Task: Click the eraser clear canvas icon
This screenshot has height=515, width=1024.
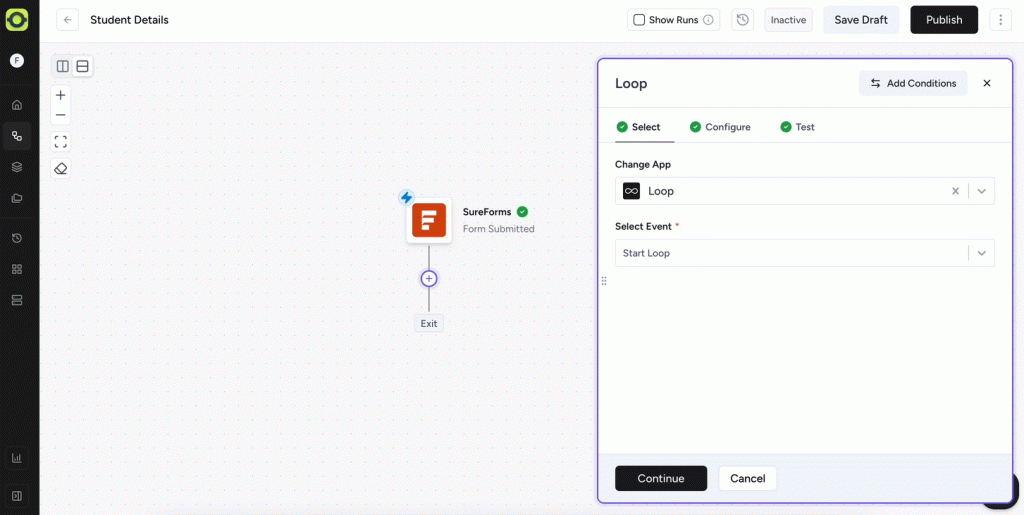Action: tap(61, 169)
